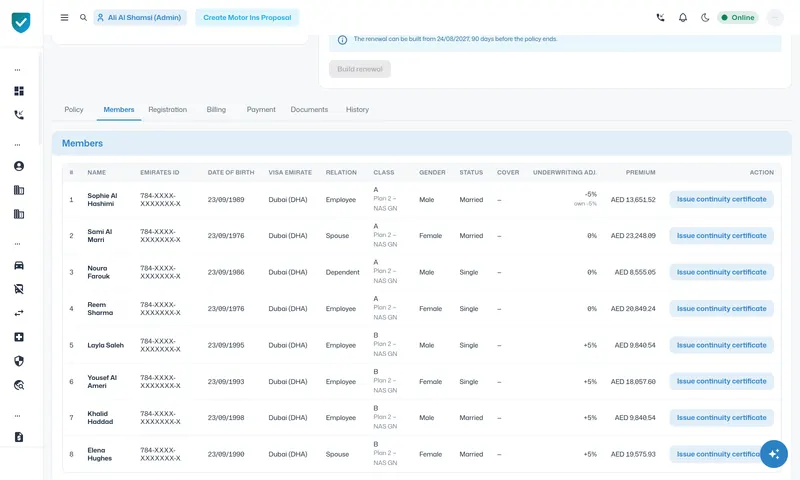800x480 pixels.
Task: Select the name Sophie Al Hashimi
Action: click(102, 199)
